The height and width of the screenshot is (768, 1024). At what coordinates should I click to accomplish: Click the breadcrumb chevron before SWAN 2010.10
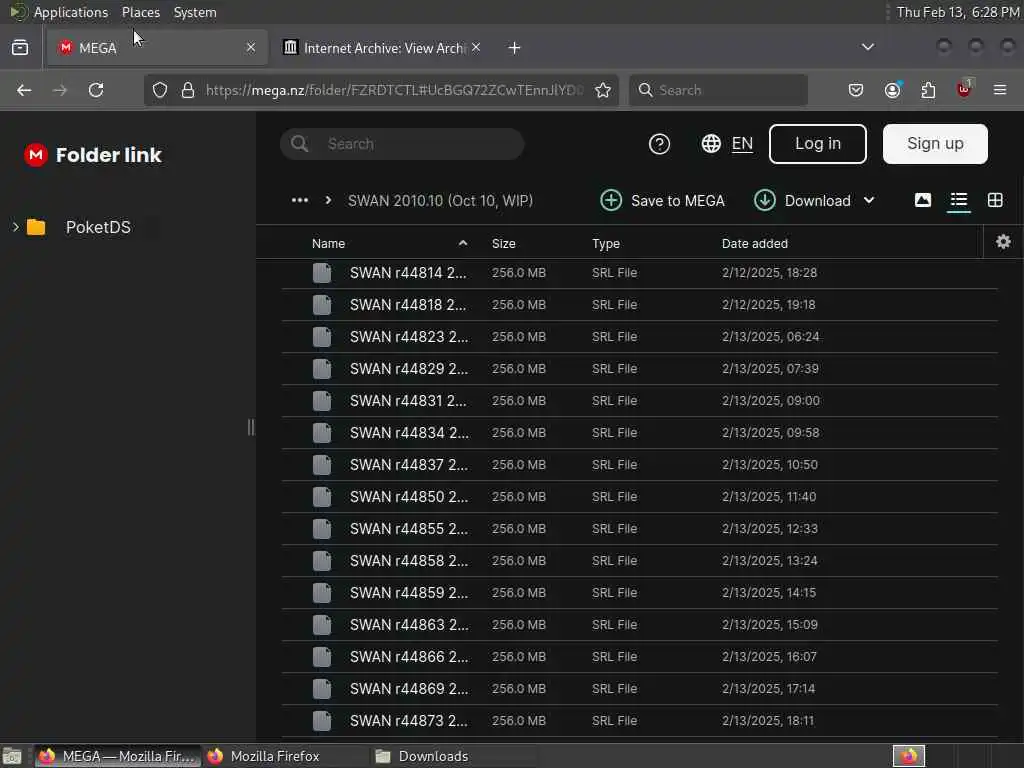tap(328, 200)
